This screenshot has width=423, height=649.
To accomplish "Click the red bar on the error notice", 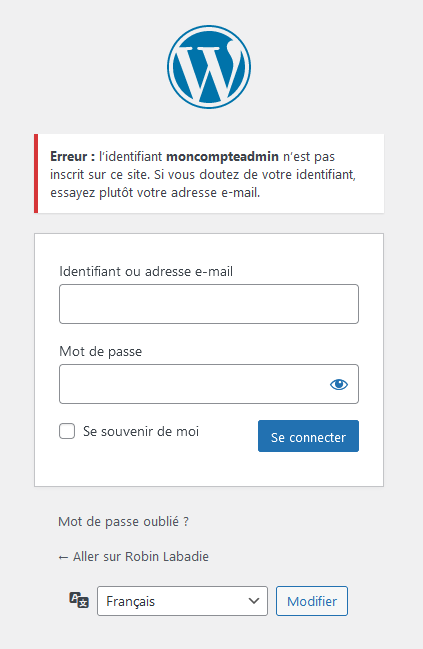I will pyautogui.click(x=36, y=173).
